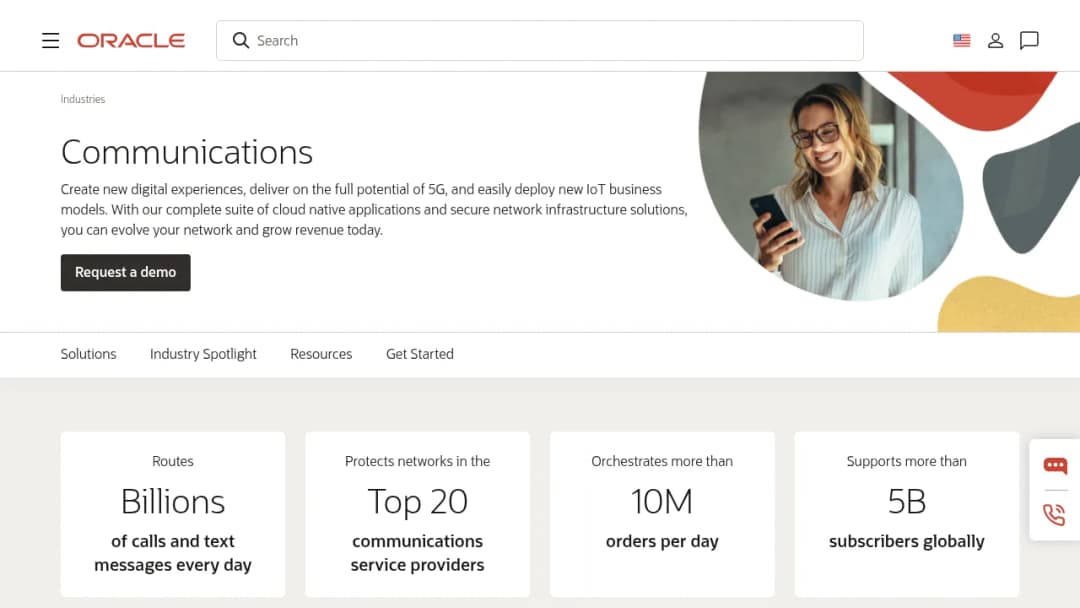Open the contact chat bubble icon in header

point(1029,41)
